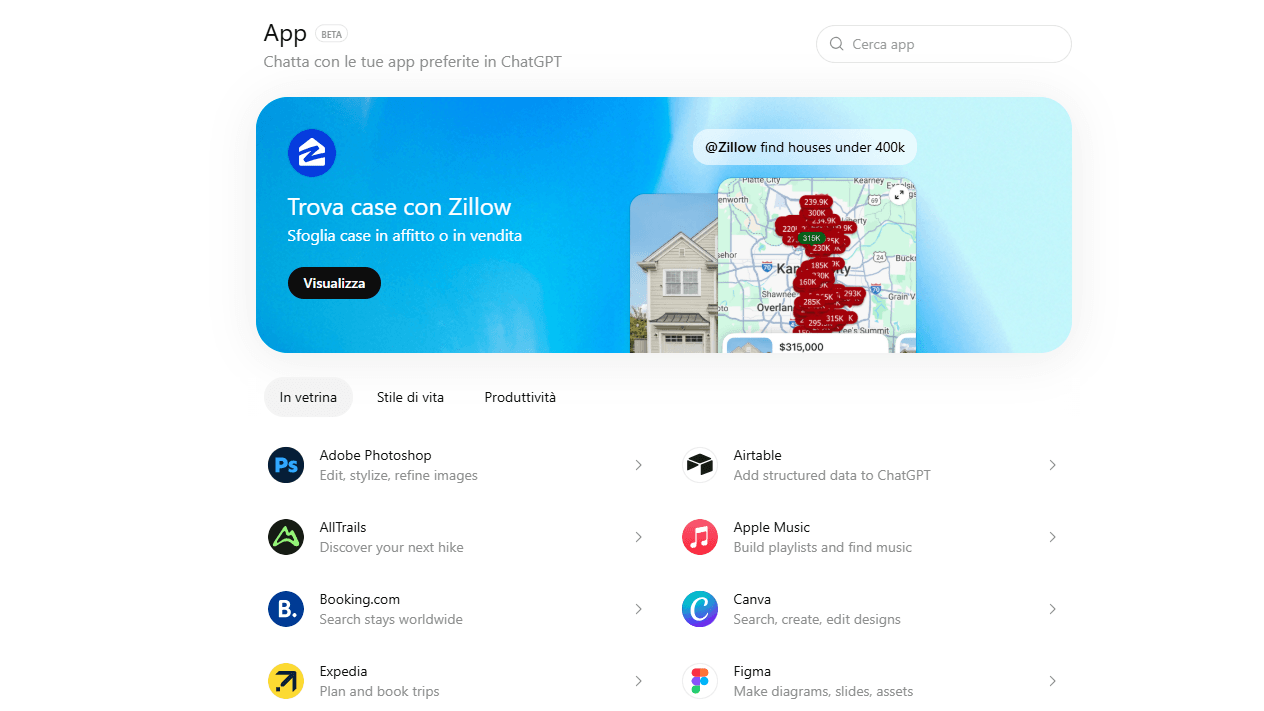Open Canva details via chevron
Screen dimensions: 1264x711
click(x=1052, y=609)
